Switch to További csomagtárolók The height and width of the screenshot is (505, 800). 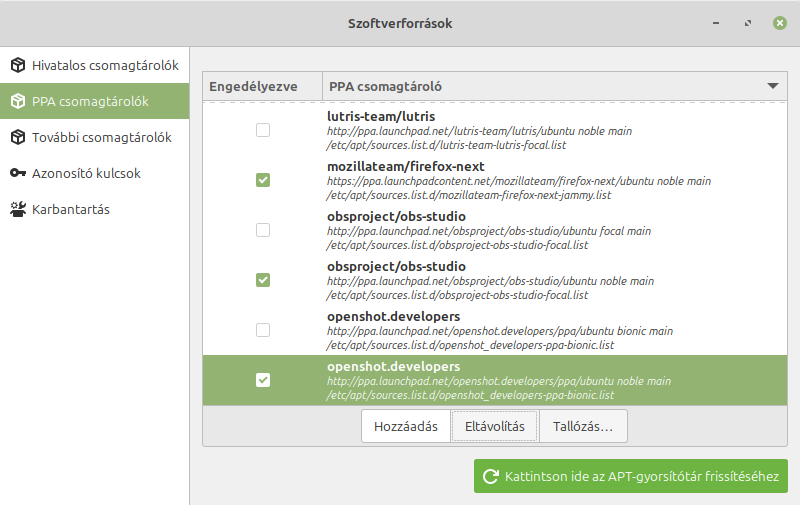coord(94,137)
